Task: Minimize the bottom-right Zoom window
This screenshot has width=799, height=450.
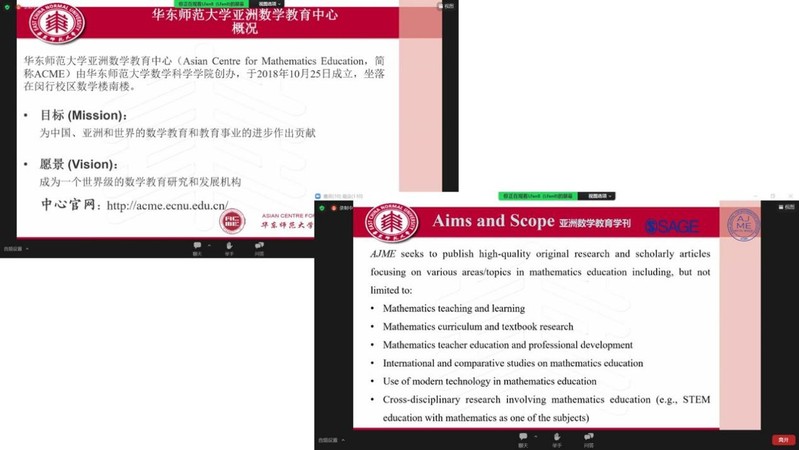Action: tap(755, 196)
